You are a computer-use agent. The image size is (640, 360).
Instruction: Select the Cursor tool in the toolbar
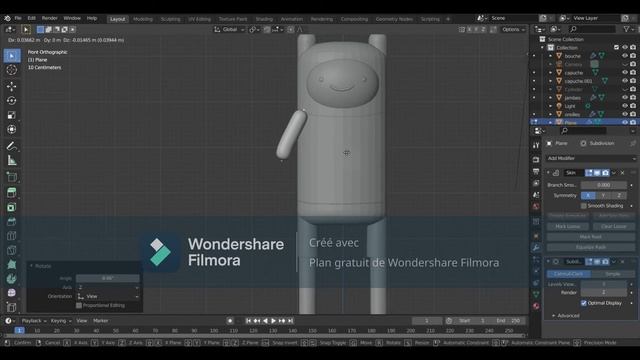pyautogui.click(x=11, y=70)
